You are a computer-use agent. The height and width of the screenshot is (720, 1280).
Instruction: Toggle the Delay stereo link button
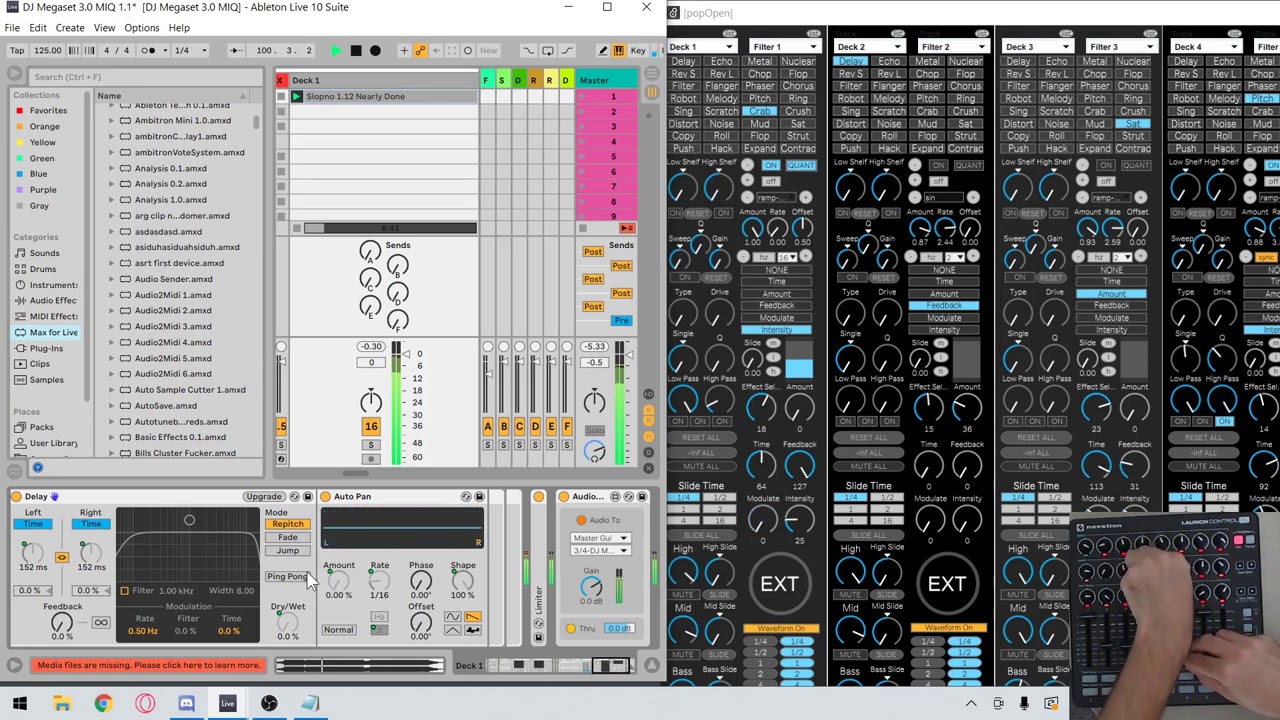(x=61, y=557)
